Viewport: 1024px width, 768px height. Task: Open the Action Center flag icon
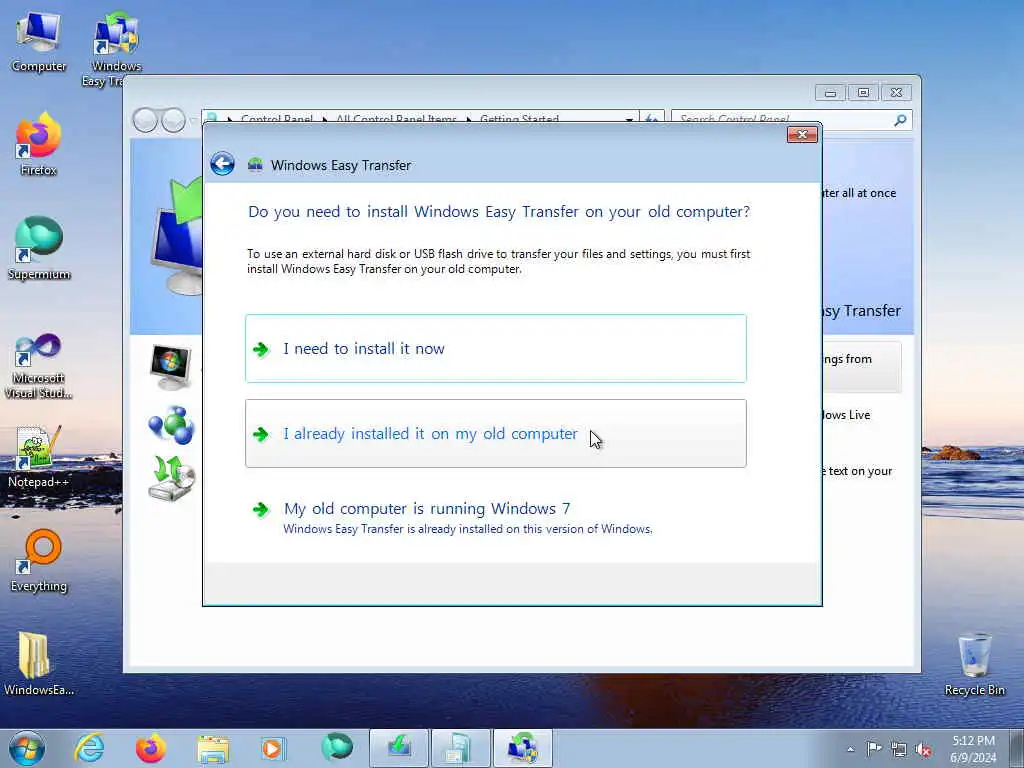pos(874,749)
